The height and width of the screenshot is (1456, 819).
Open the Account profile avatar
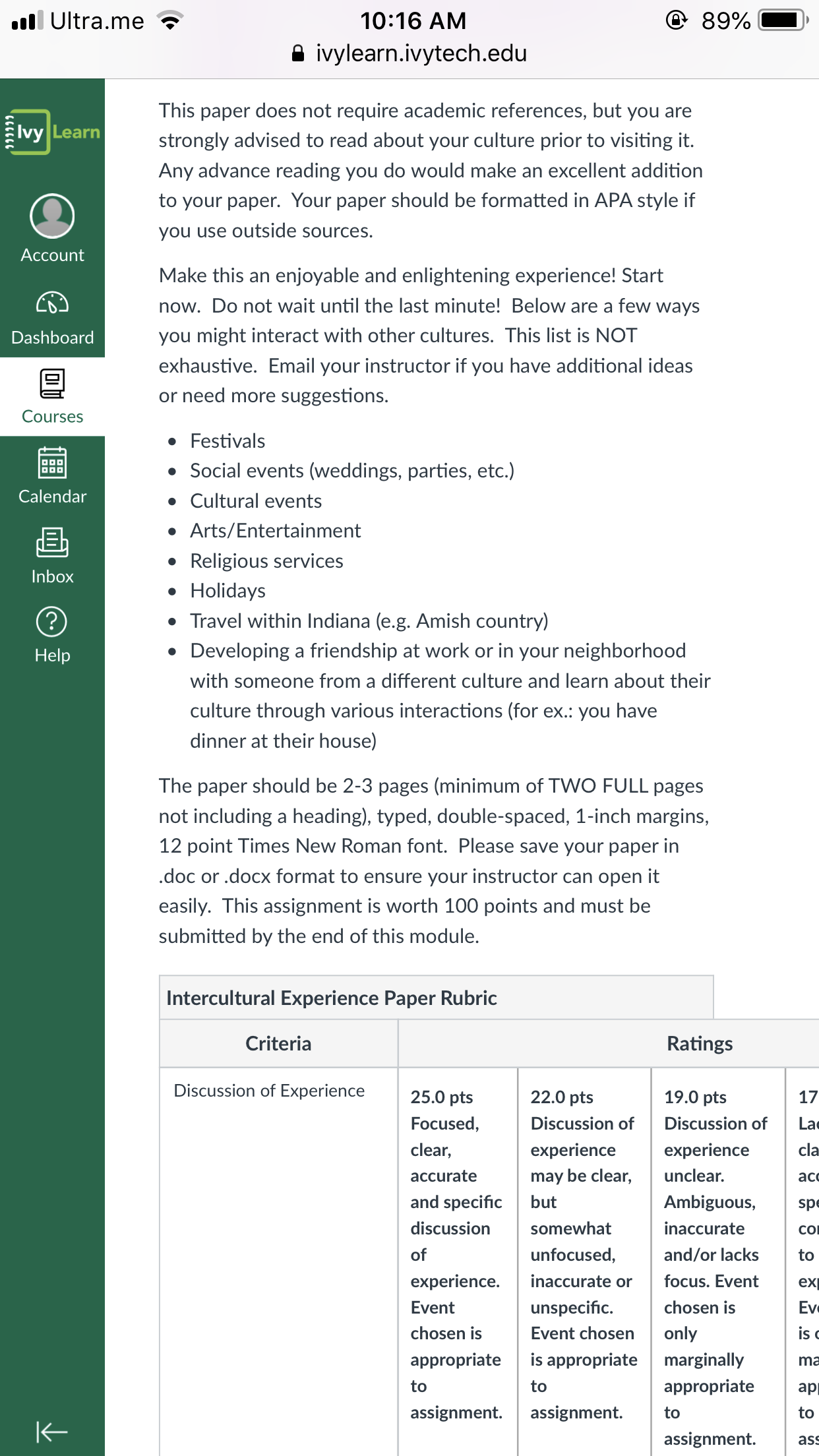[52, 216]
